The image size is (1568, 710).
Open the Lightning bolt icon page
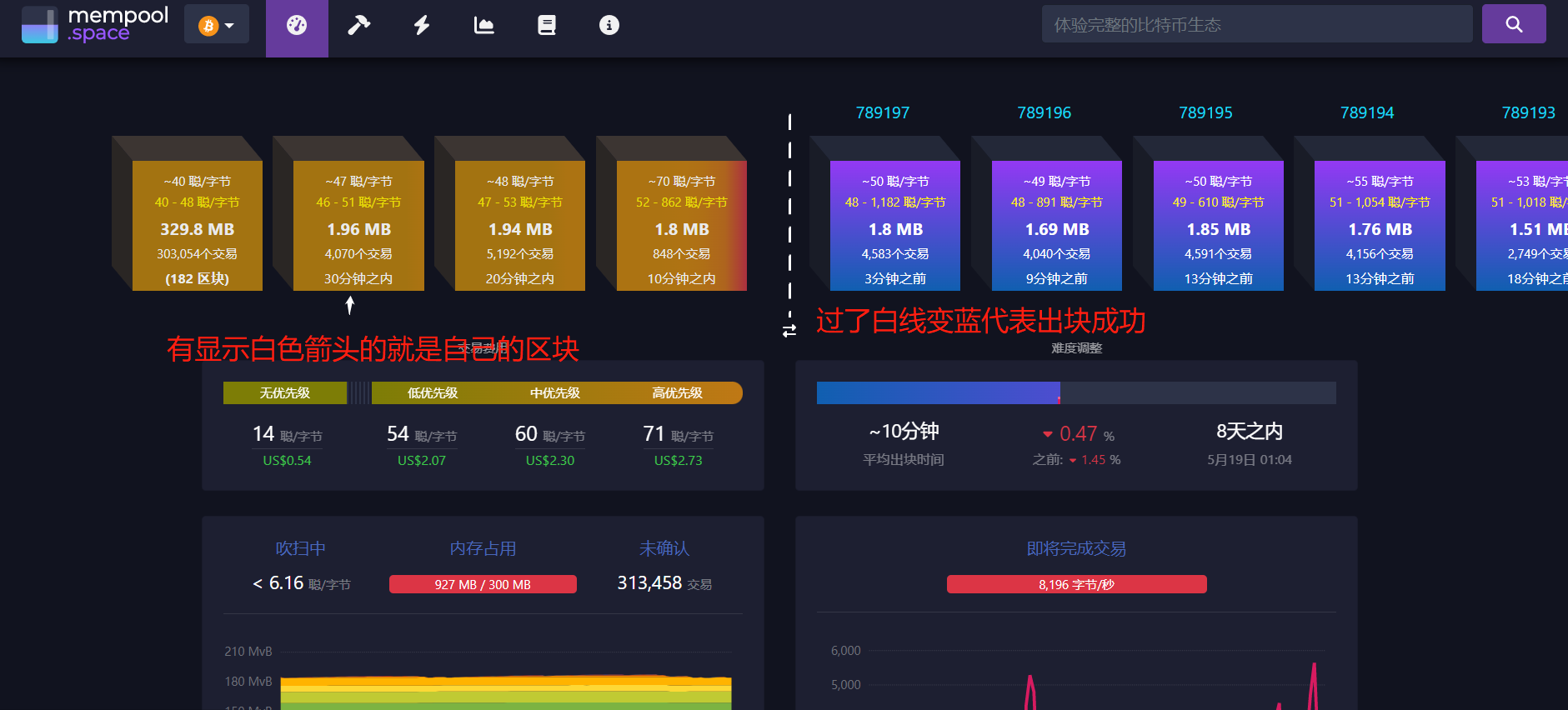tap(422, 26)
